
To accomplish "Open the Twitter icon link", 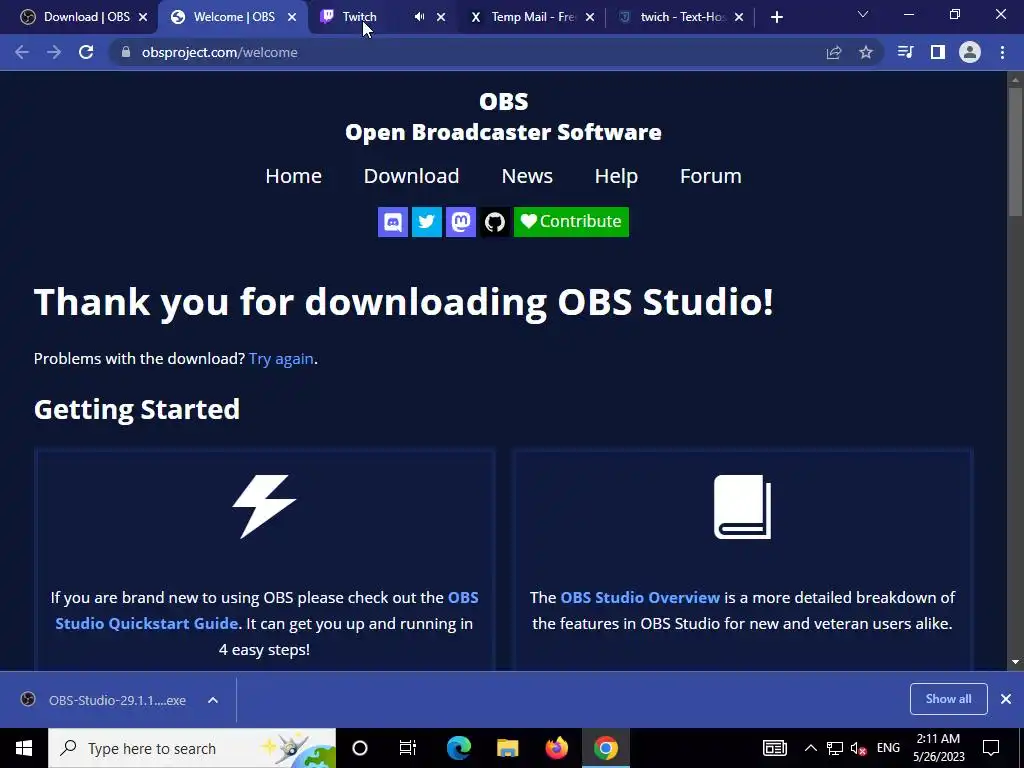I will (426, 222).
